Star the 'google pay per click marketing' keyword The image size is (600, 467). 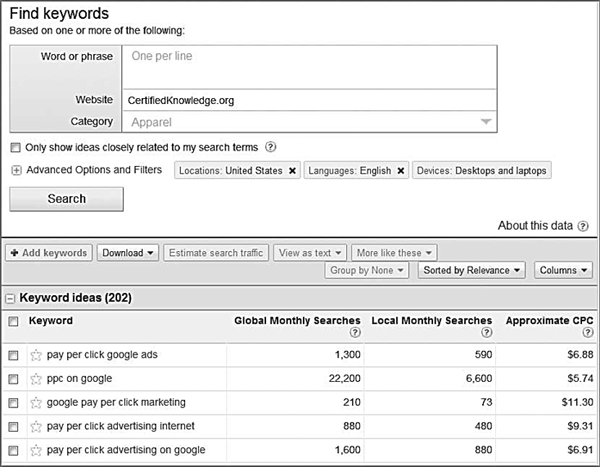pyautogui.click(x=36, y=403)
